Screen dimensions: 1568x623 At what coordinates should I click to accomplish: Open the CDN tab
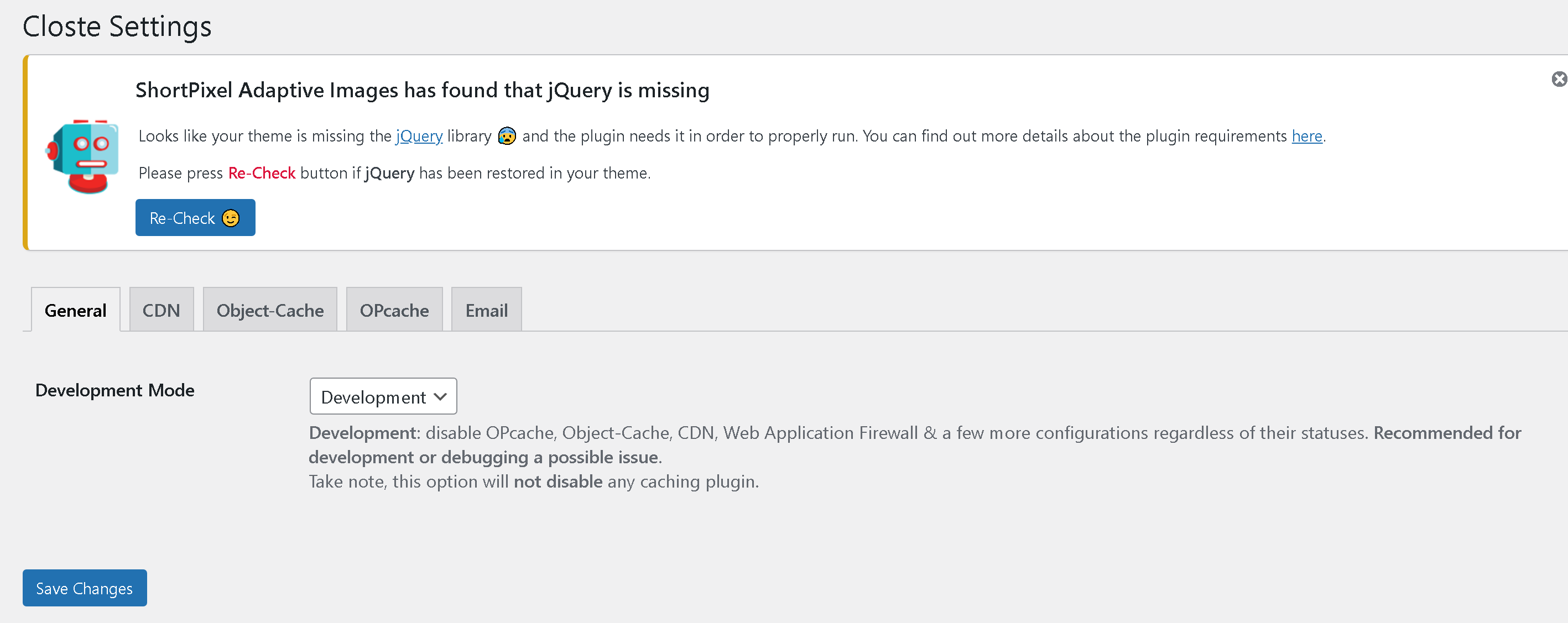[162, 310]
